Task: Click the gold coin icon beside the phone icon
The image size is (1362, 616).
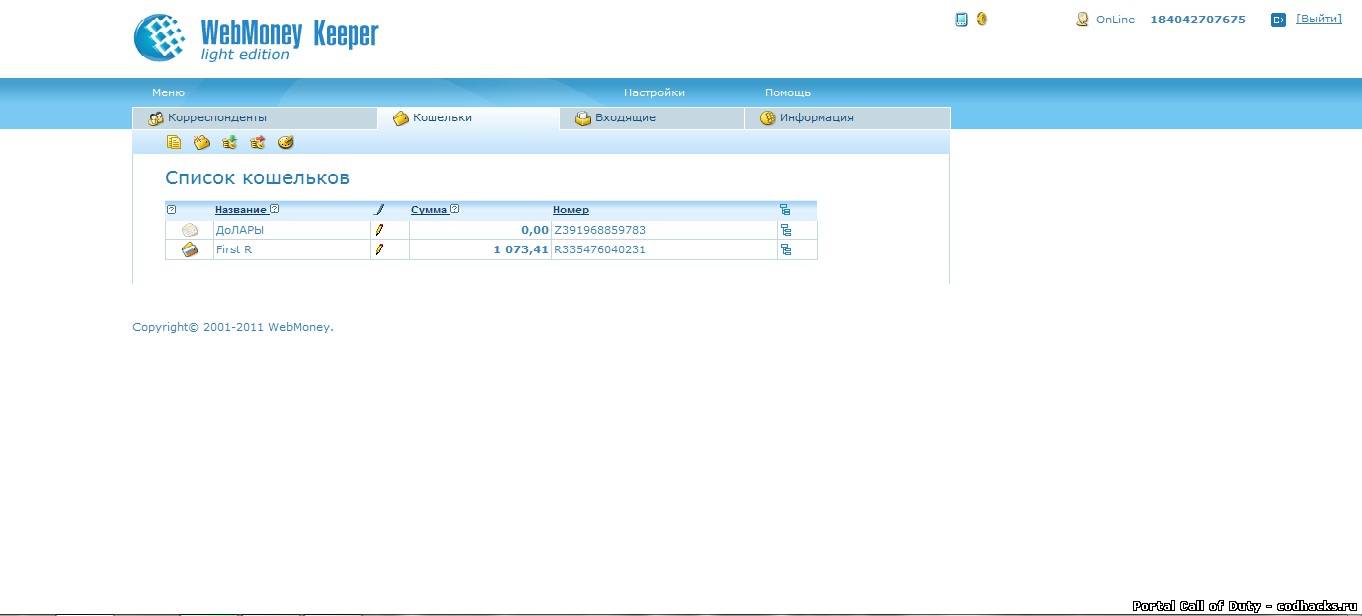Action: tap(982, 18)
